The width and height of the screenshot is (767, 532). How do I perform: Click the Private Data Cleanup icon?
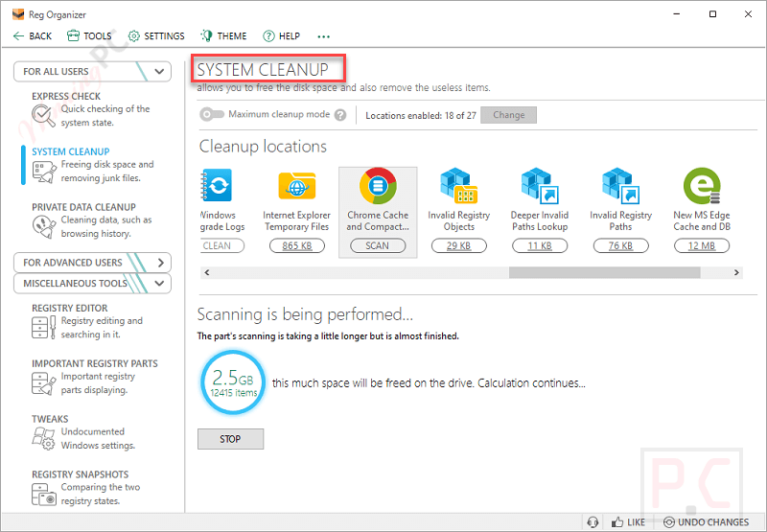pyautogui.click(x=44, y=227)
